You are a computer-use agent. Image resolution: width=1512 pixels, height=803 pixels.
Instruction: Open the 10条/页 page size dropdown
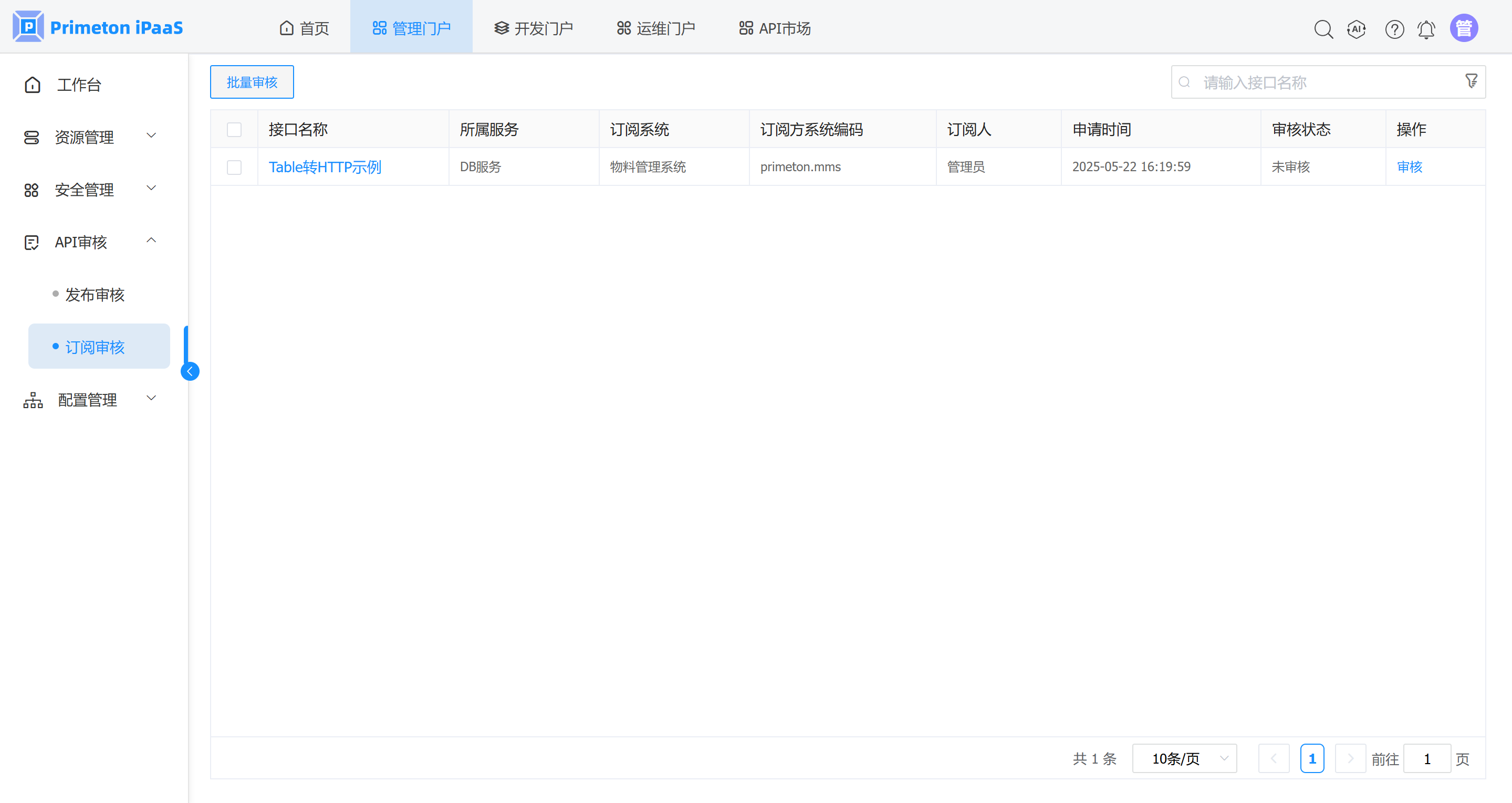point(1184,758)
